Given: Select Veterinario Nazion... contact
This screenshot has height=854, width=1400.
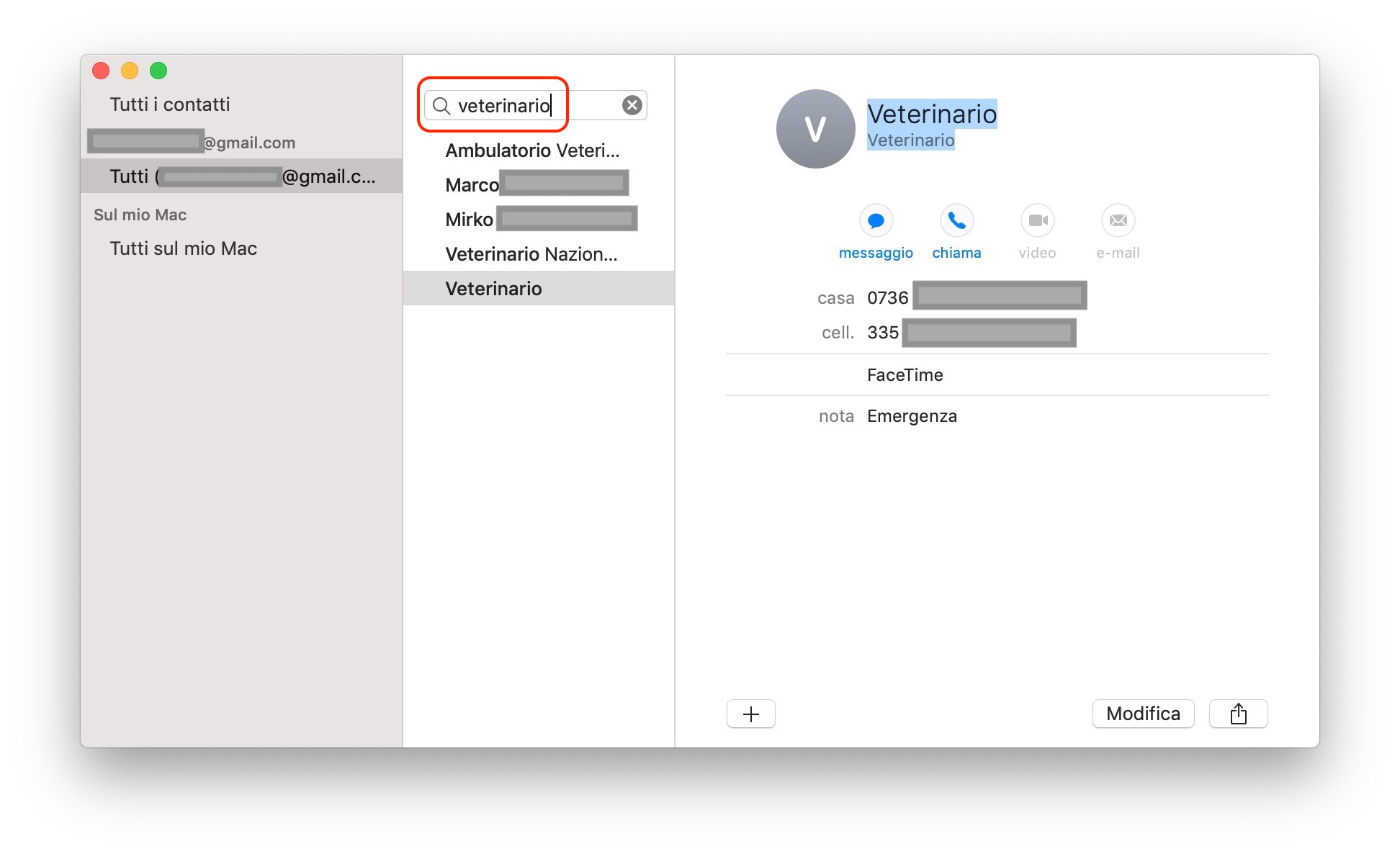Looking at the screenshot, I should click(x=531, y=254).
